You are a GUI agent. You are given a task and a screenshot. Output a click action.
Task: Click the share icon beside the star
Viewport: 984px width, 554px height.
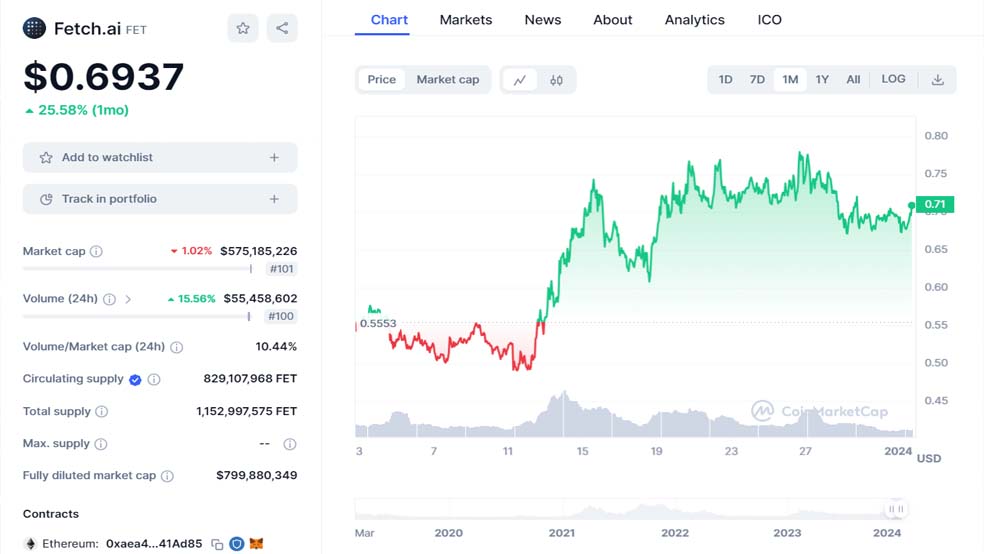pyautogui.click(x=282, y=28)
